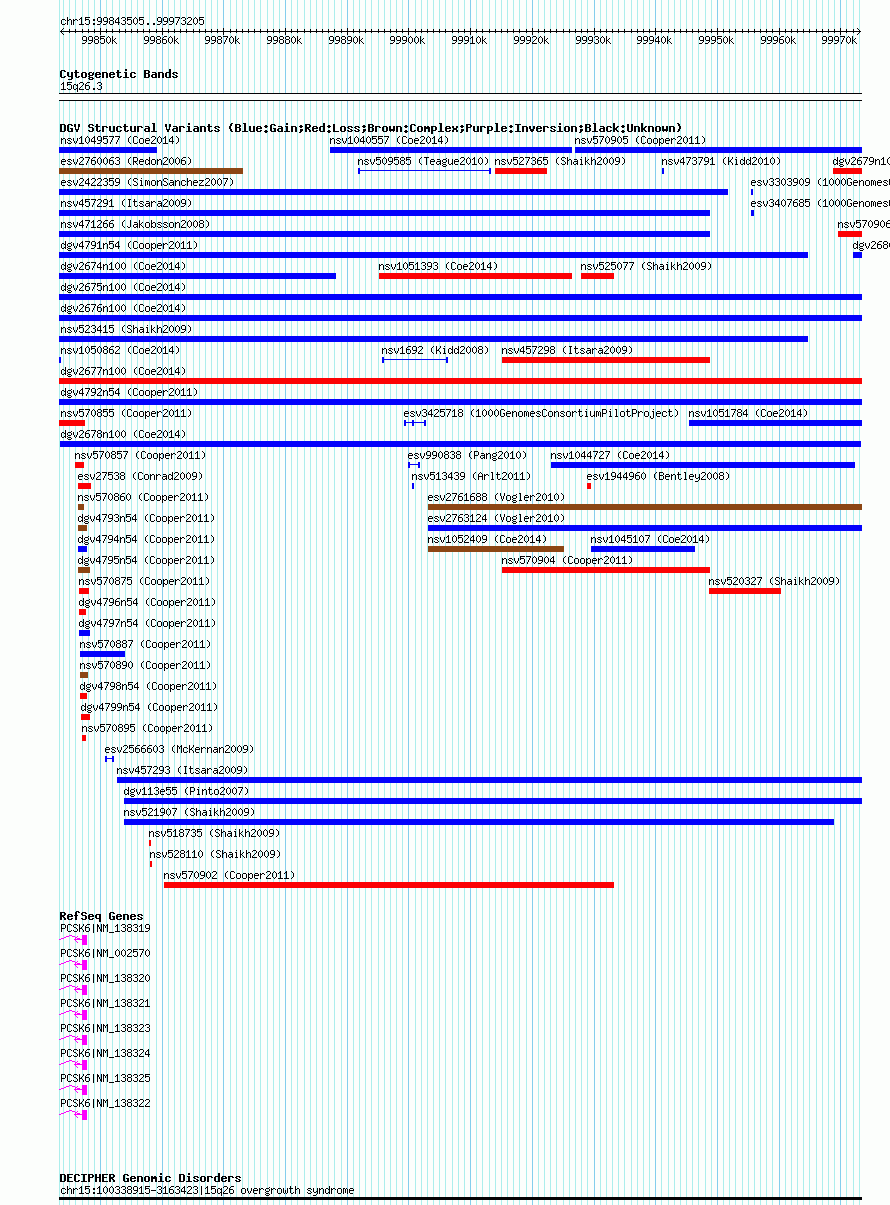Click dgv2676n100 (Coe2014) label
This screenshot has height=1205, width=890.
(x=123, y=309)
